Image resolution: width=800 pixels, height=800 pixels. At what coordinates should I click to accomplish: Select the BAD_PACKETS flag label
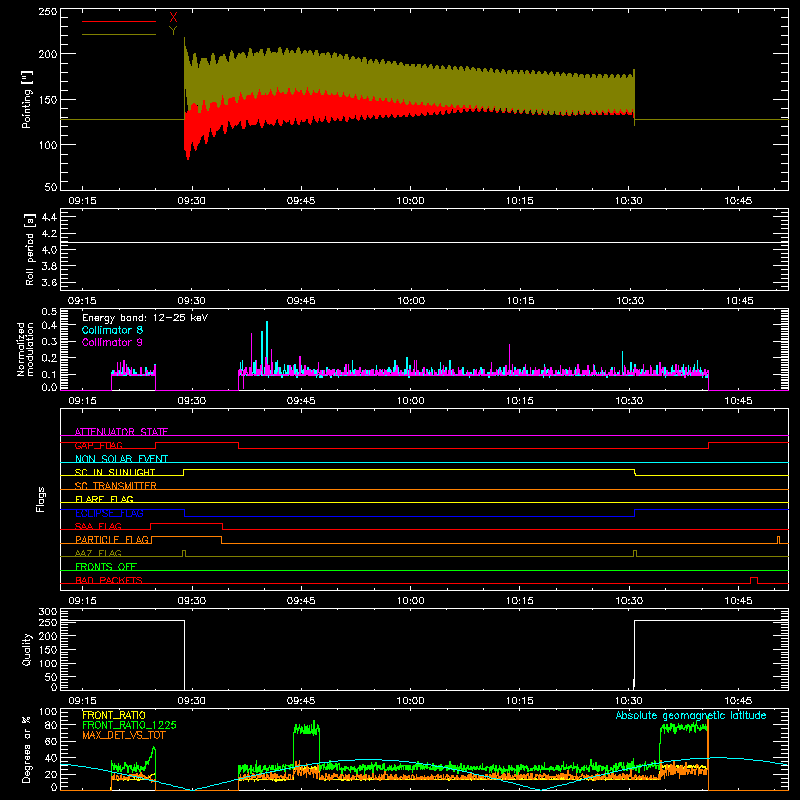coord(109,580)
